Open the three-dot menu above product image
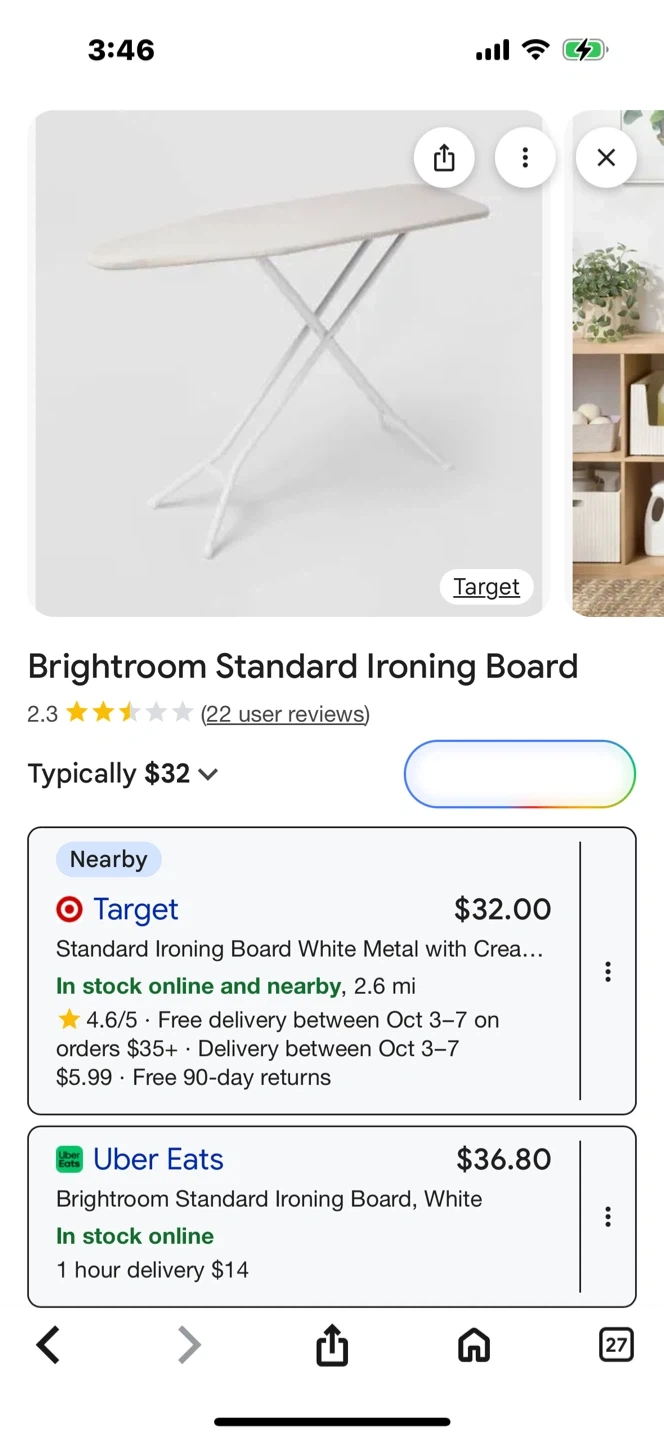 pos(525,158)
